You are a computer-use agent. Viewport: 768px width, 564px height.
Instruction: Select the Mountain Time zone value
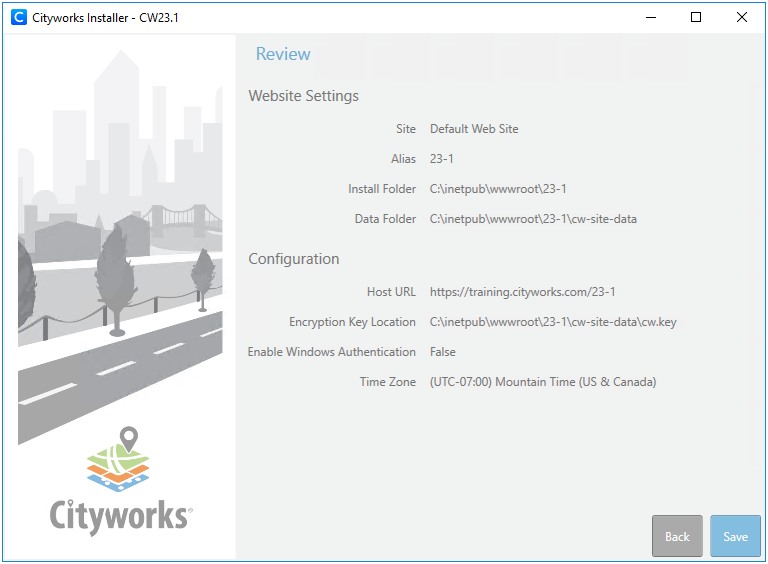[542, 382]
